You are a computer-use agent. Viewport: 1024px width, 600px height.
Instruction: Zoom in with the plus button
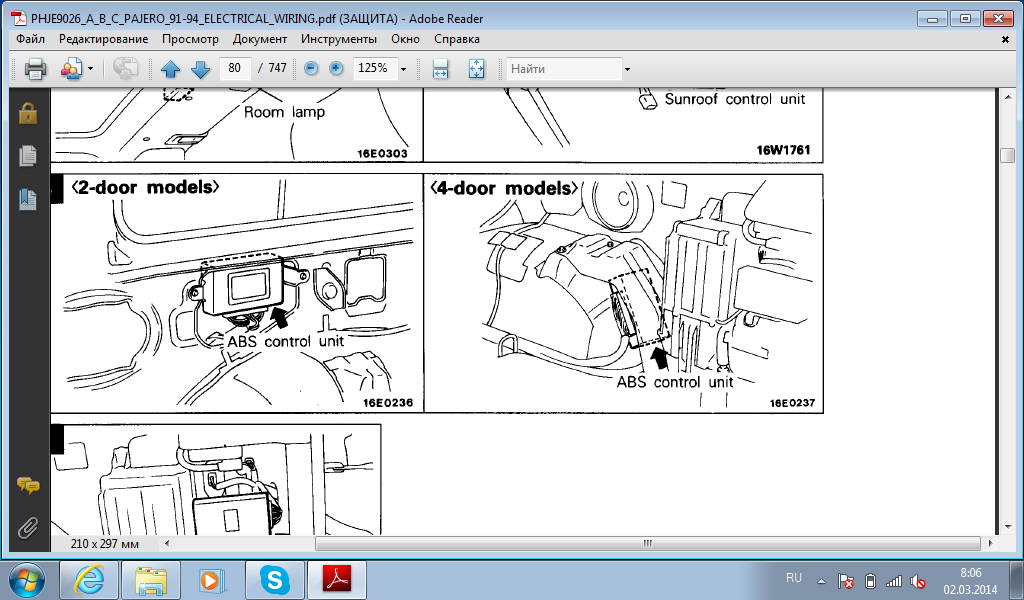click(x=336, y=69)
